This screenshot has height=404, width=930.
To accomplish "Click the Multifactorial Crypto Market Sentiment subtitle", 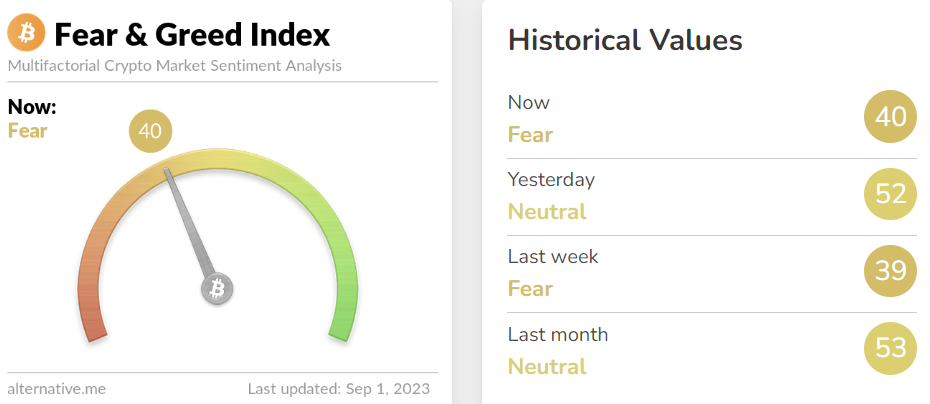I will (175, 66).
